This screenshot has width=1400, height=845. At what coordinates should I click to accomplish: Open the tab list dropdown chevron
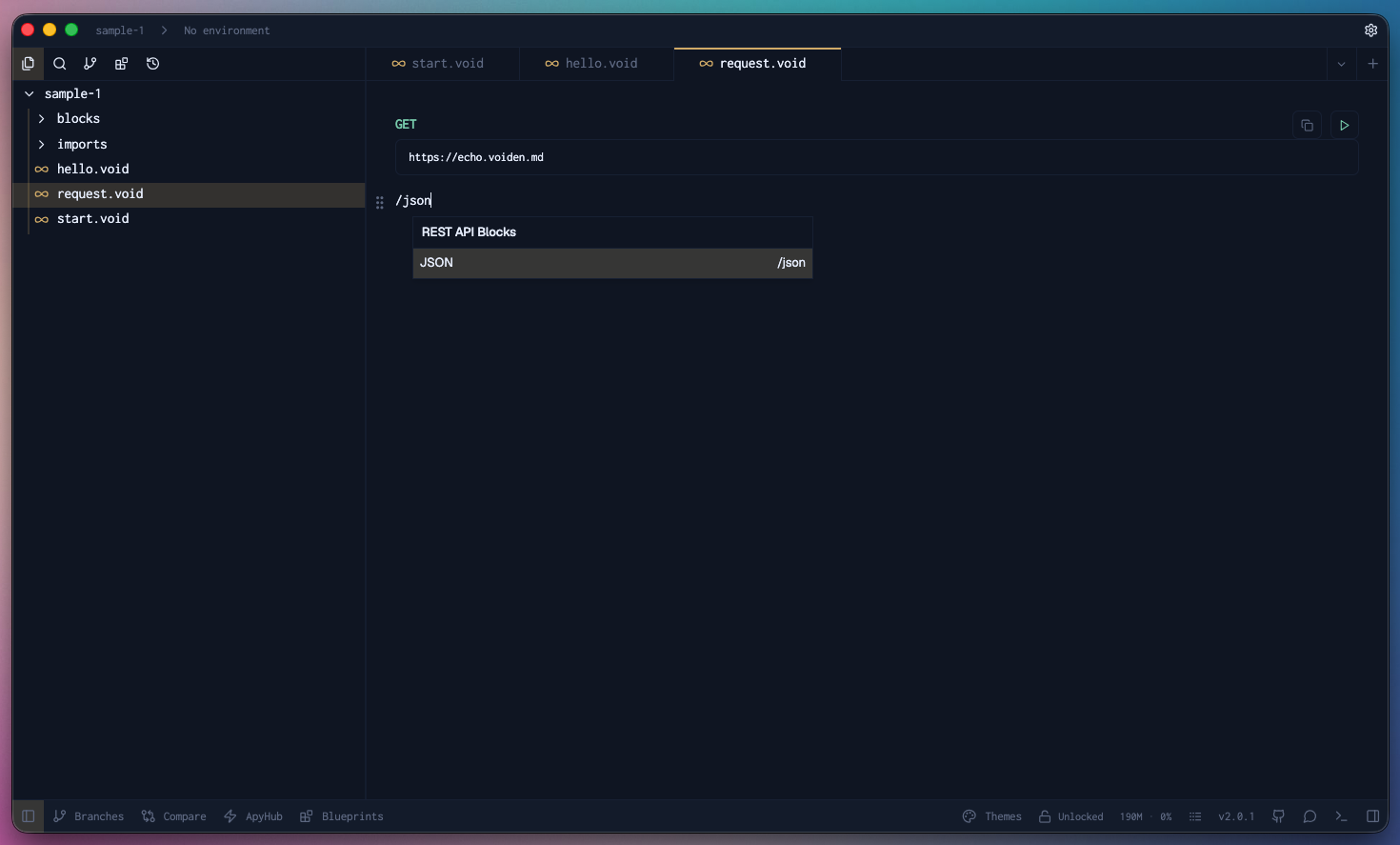click(x=1341, y=64)
